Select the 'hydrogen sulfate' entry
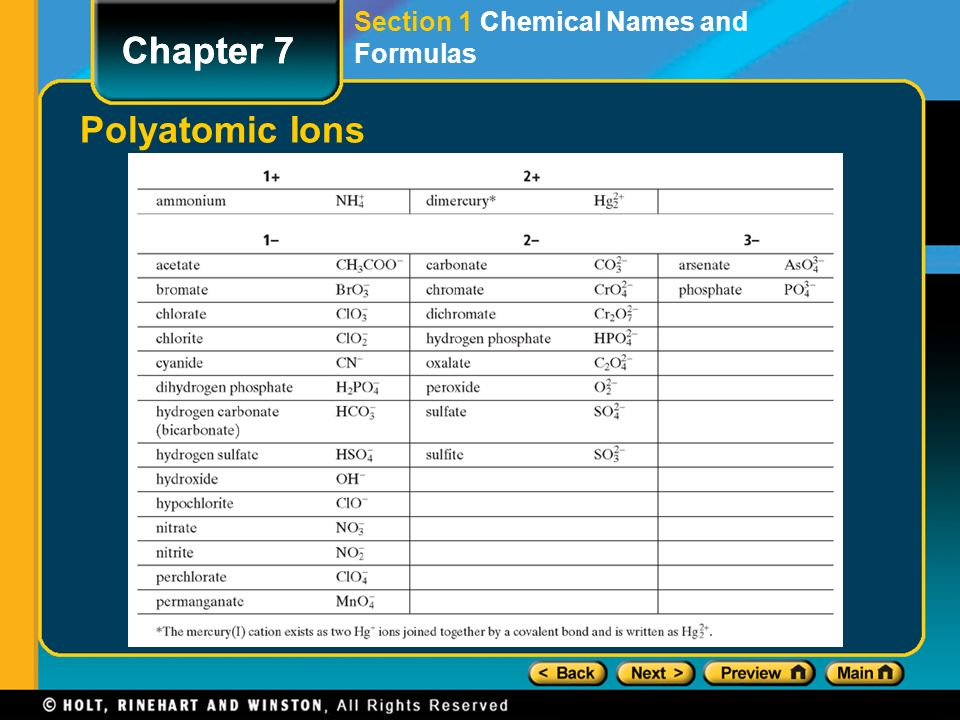This screenshot has width=960, height=720. coord(207,455)
